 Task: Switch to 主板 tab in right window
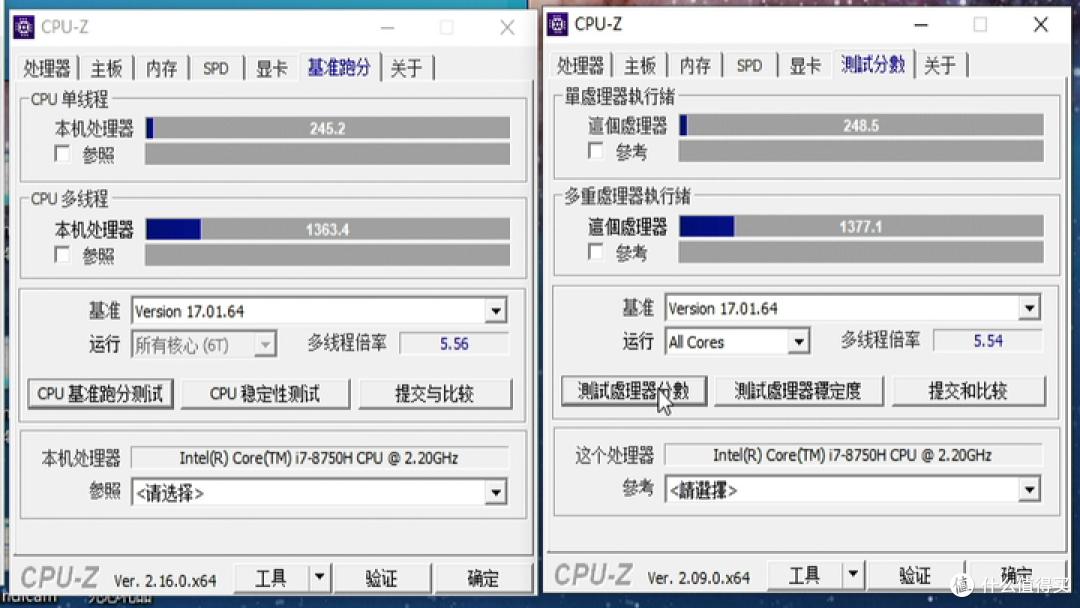[641, 65]
